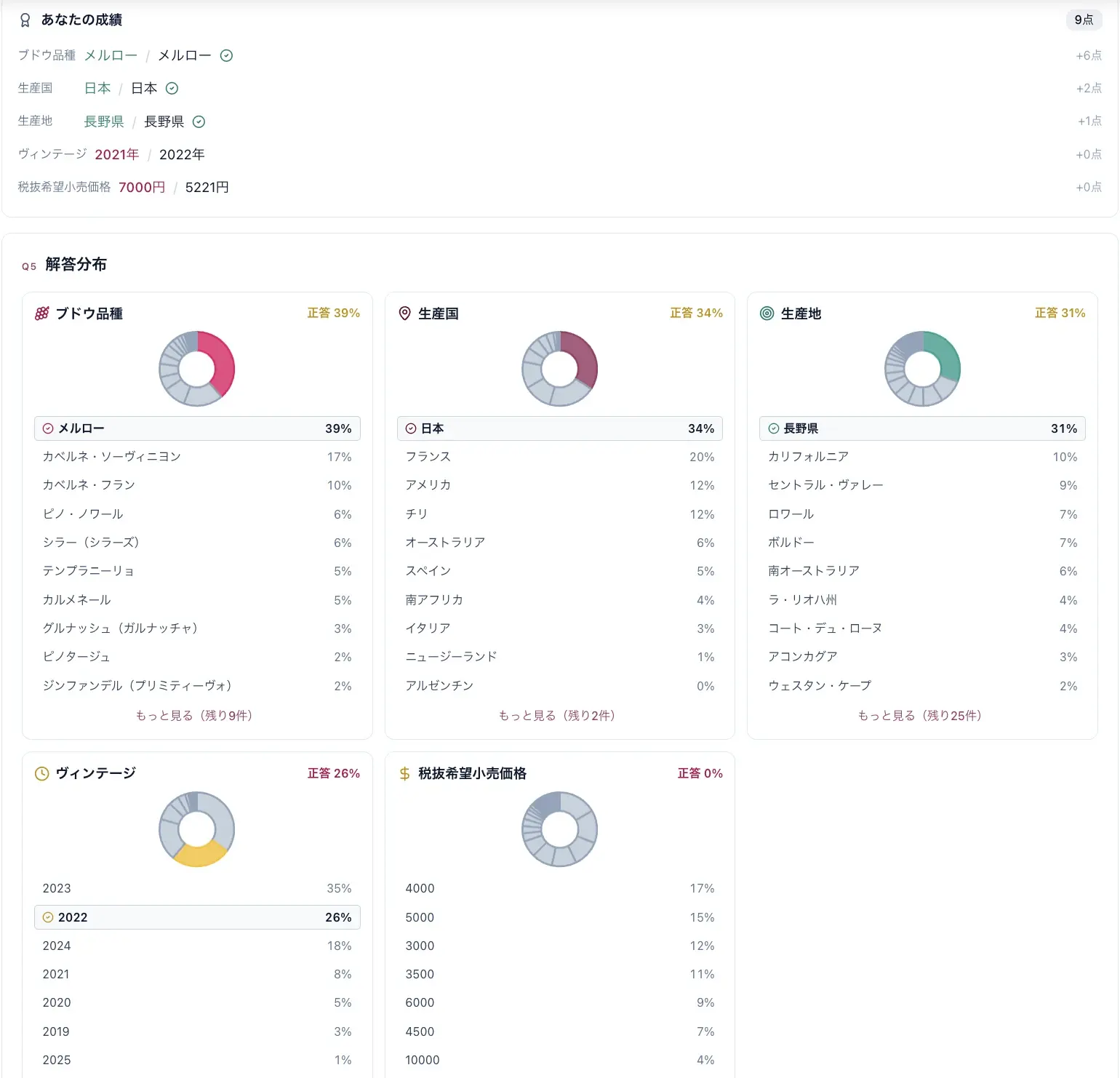Select the カリフォルニア 10% row
This screenshot has width=1120, height=1078.
click(923, 457)
